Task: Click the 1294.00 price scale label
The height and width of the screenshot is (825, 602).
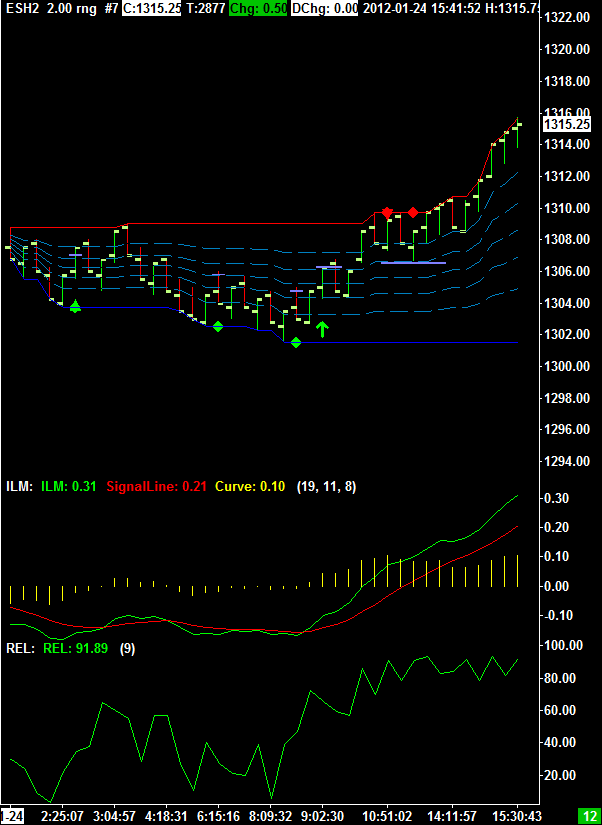Action: 566,461
